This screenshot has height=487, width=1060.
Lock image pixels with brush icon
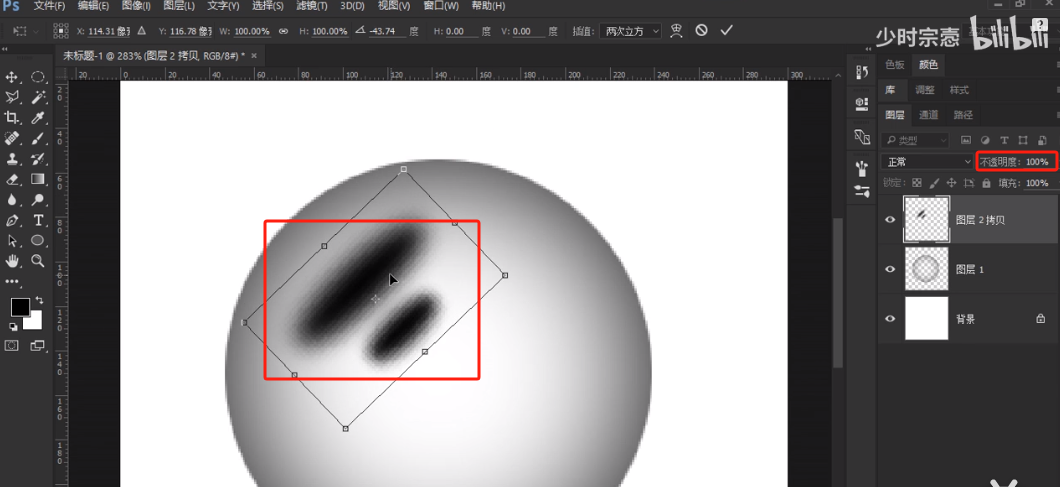point(934,183)
